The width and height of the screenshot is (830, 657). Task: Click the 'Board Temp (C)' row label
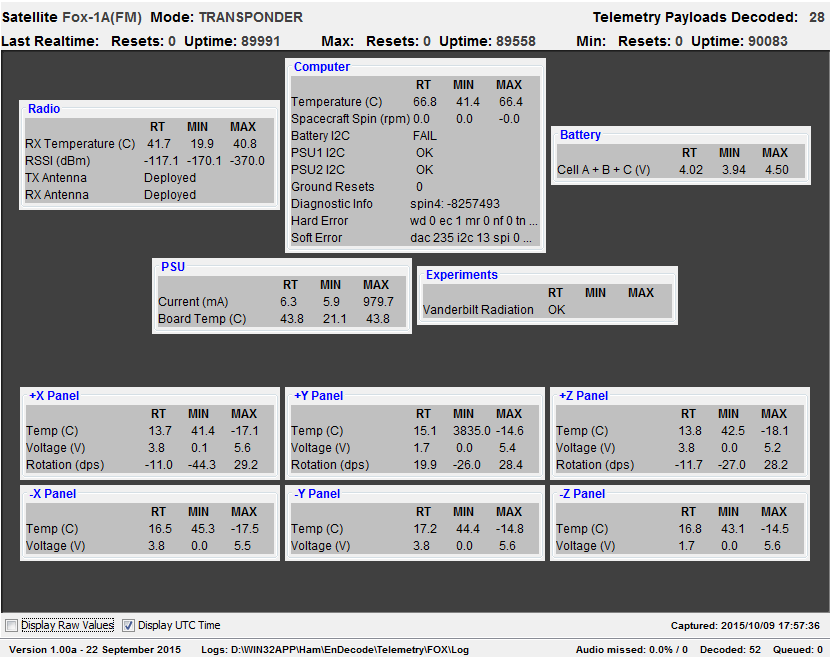point(202,319)
